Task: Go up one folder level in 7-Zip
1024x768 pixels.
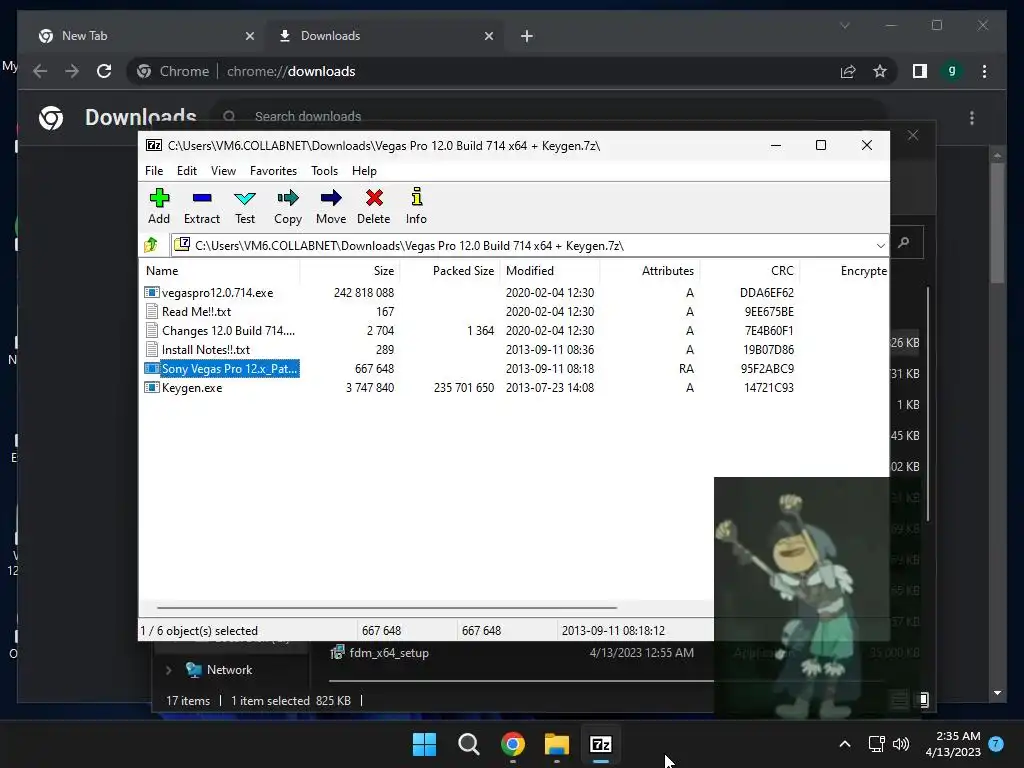Action: pyautogui.click(x=152, y=245)
